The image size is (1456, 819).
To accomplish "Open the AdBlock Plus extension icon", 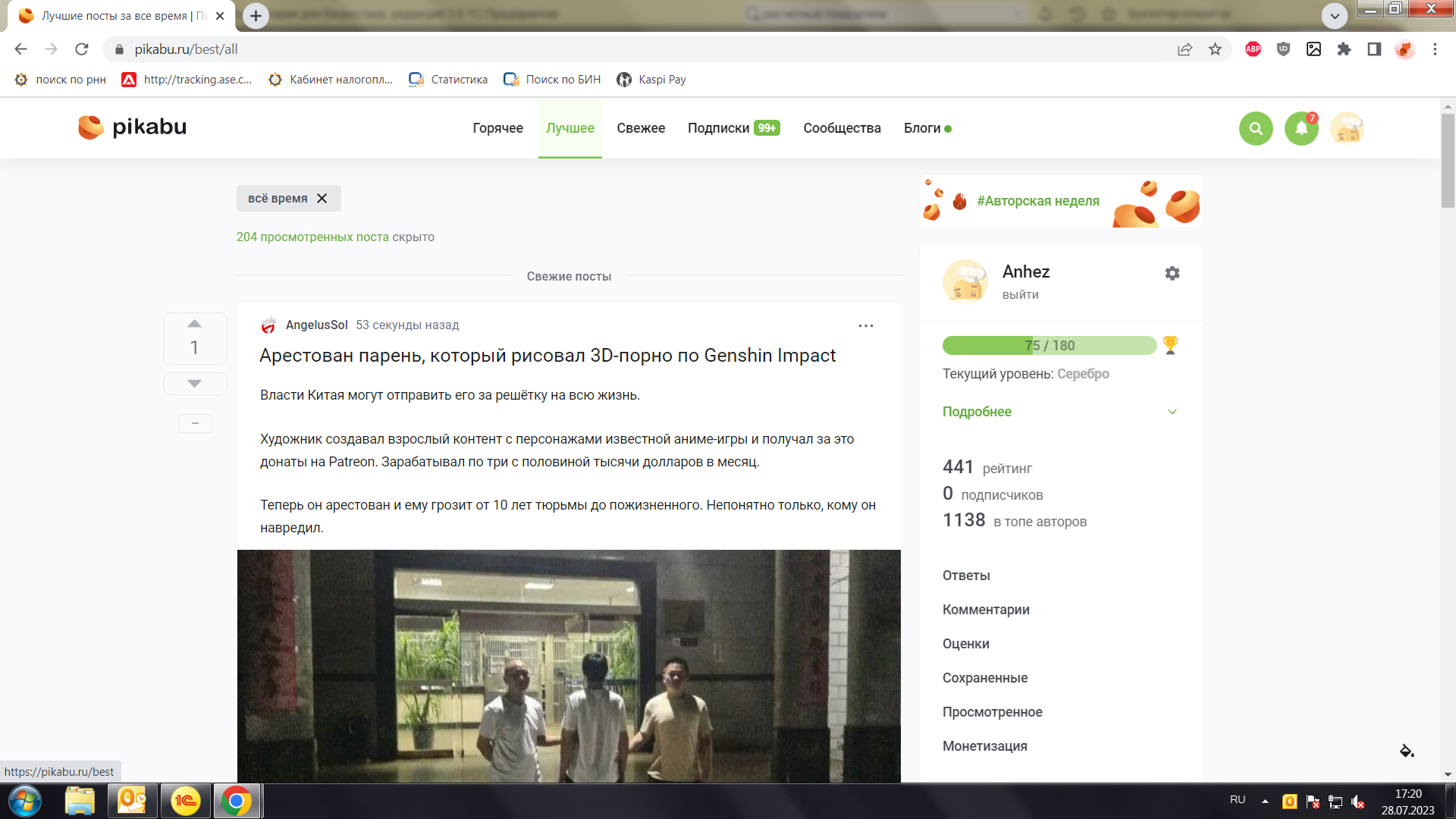I will click(1253, 49).
